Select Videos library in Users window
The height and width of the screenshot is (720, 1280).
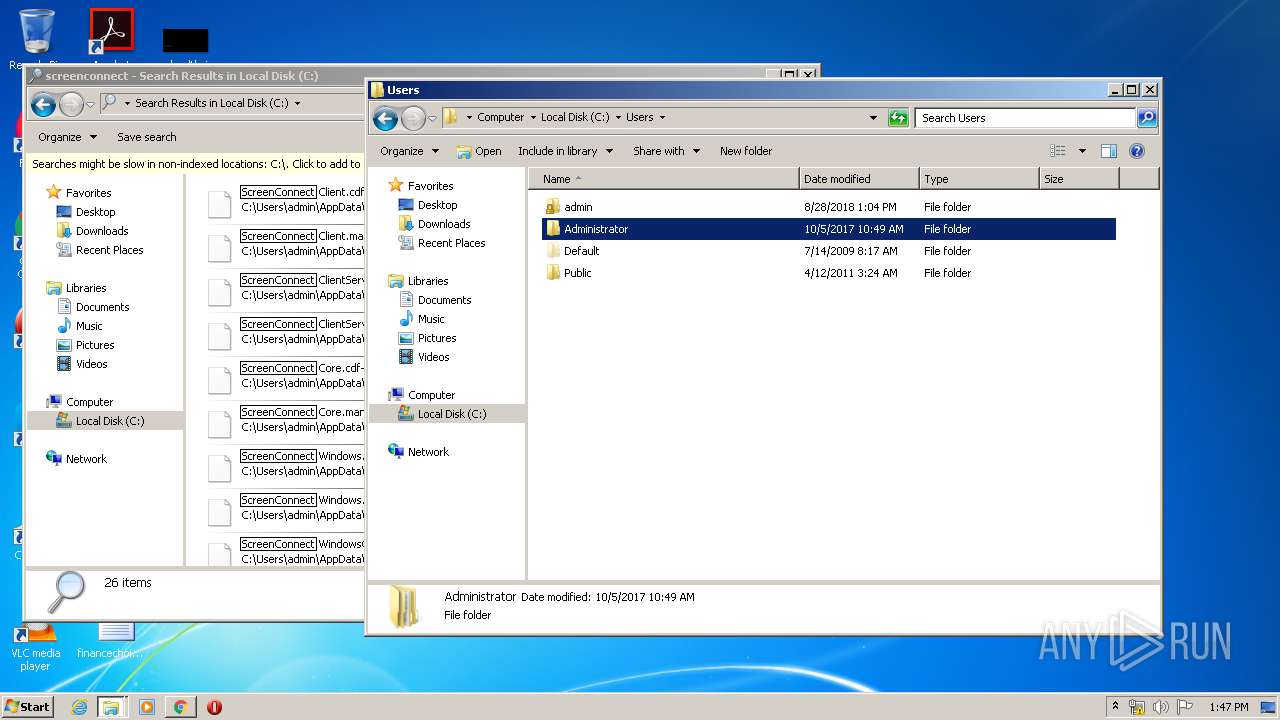(x=433, y=357)
